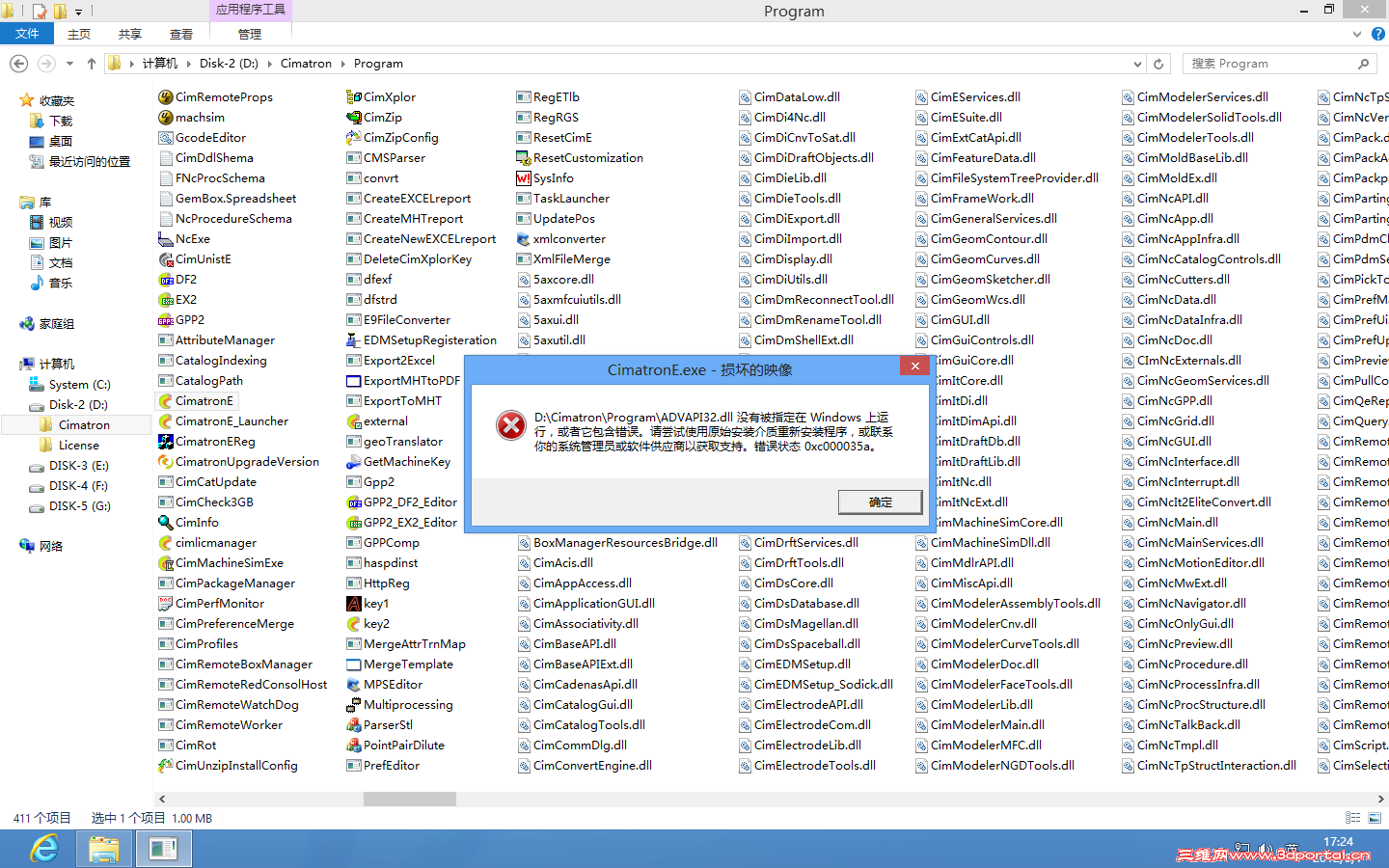The width and height of the screenshot is (1389, 868).
Task: Switch to large icons view button
Action: [x=1375, y=818]
